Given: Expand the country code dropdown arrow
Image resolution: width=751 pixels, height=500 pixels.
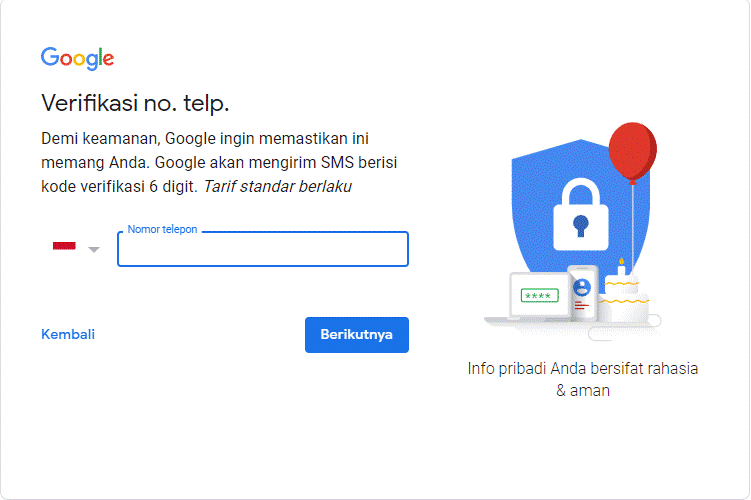Looking at the screenshot, I should pyautogui.click(x=94, y=249).
